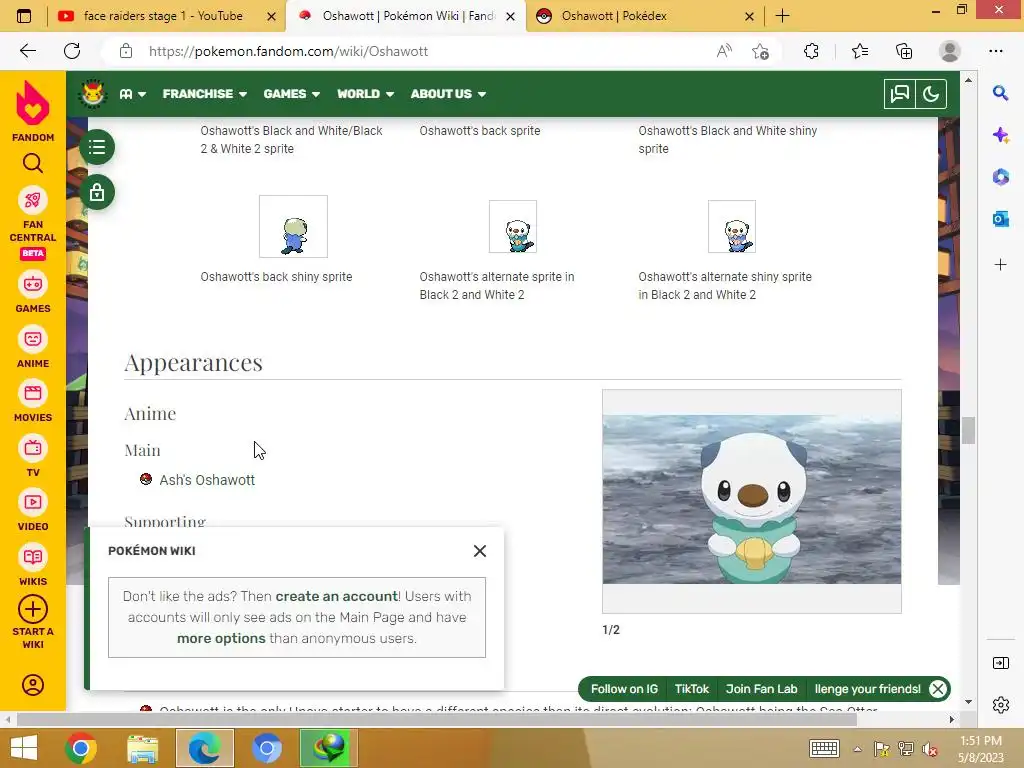Expand the WORLD menu
The width and height of the screenshot is (1024, 768).
click(x=365, y=94)
